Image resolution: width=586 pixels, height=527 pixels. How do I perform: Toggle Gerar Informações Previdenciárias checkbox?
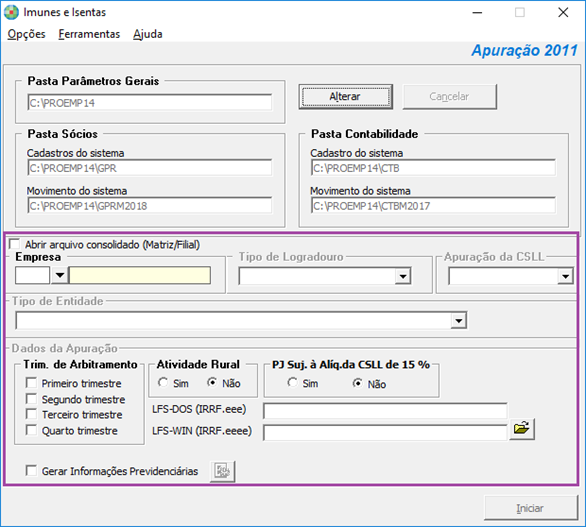tap(31, 471)
